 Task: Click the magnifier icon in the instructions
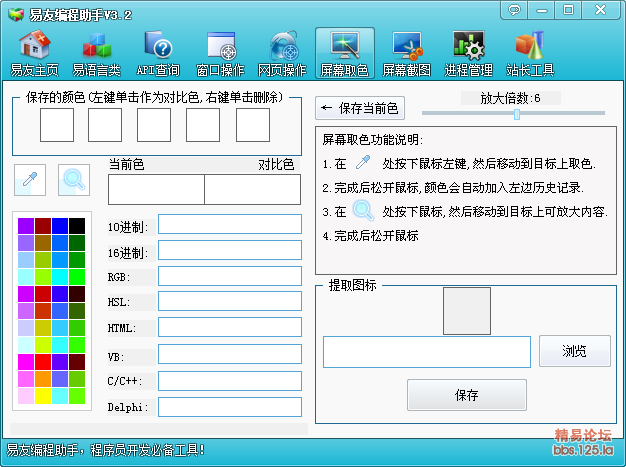pyautogui.click(x=363, y=210)
